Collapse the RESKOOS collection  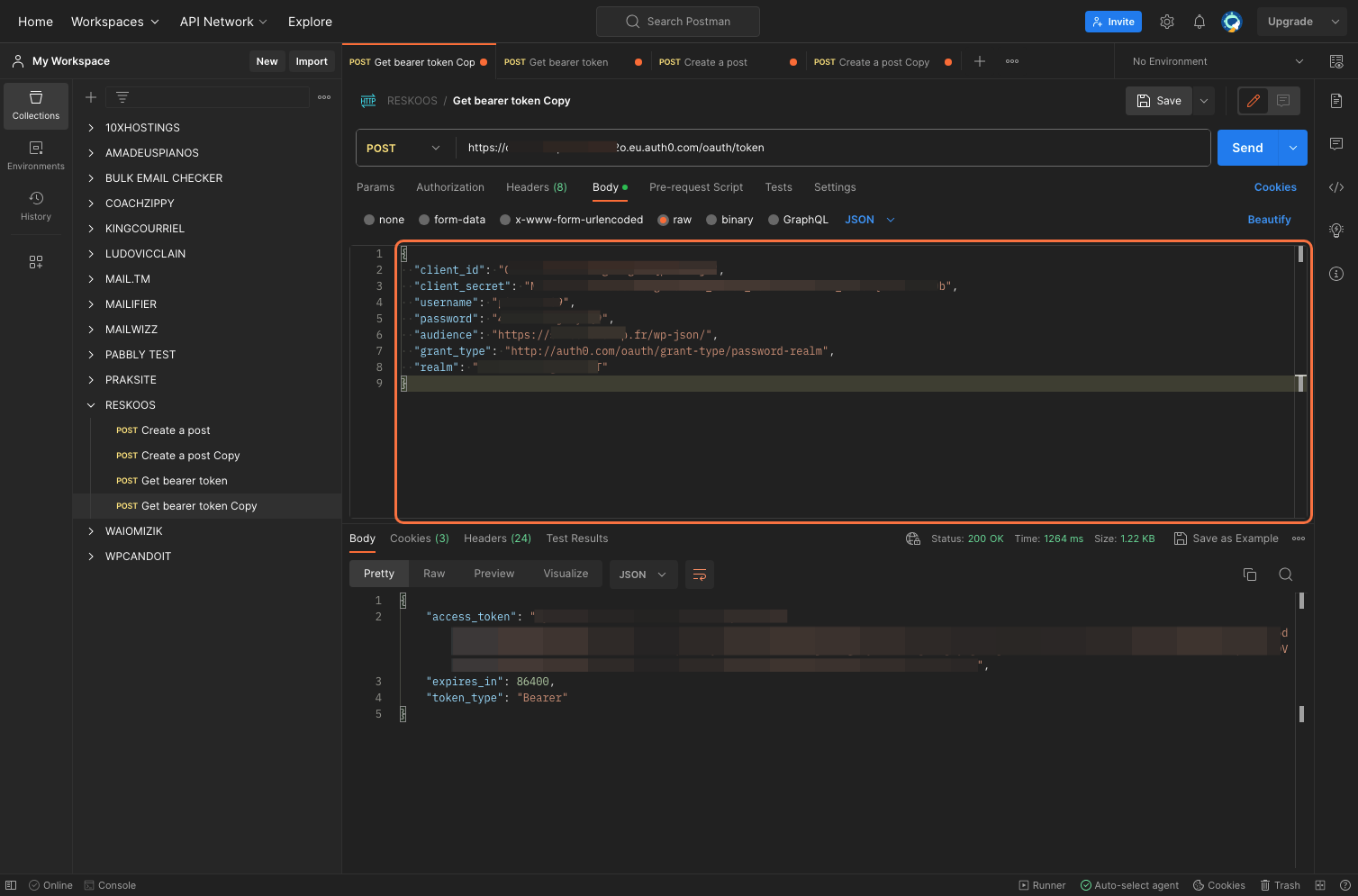91,405
